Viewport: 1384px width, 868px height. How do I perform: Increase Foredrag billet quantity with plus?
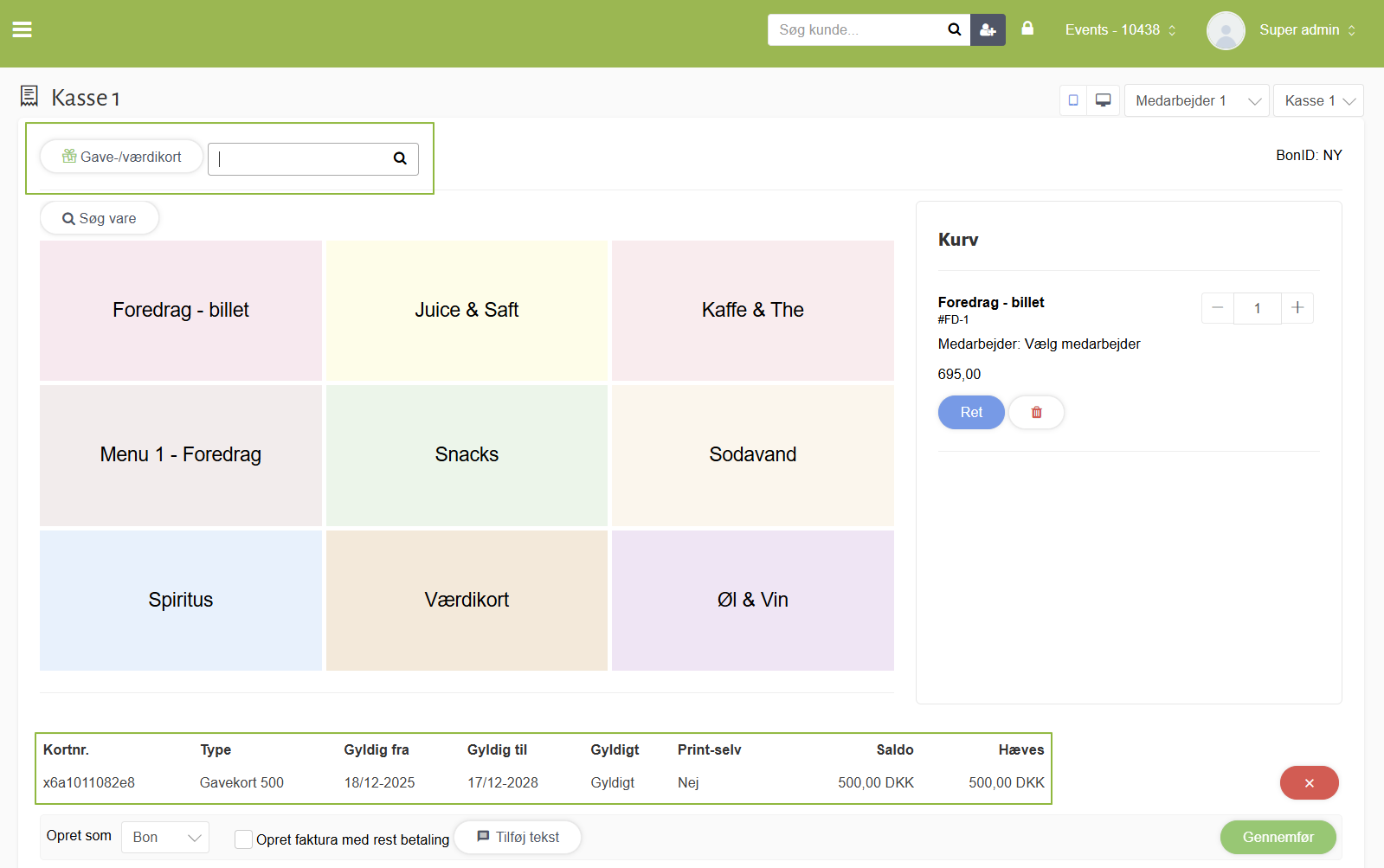(1297, 308)
